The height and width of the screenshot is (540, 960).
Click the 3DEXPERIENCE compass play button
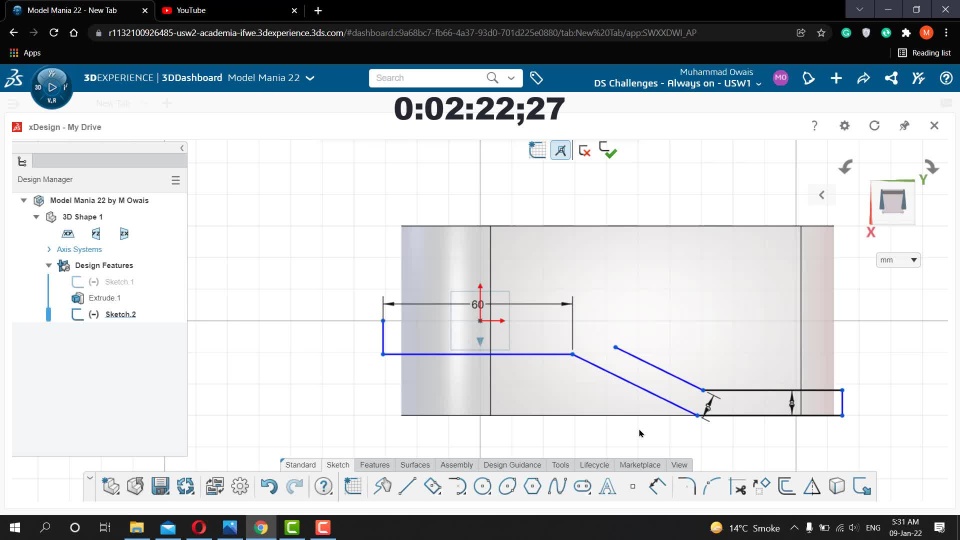tap(52, 88)
